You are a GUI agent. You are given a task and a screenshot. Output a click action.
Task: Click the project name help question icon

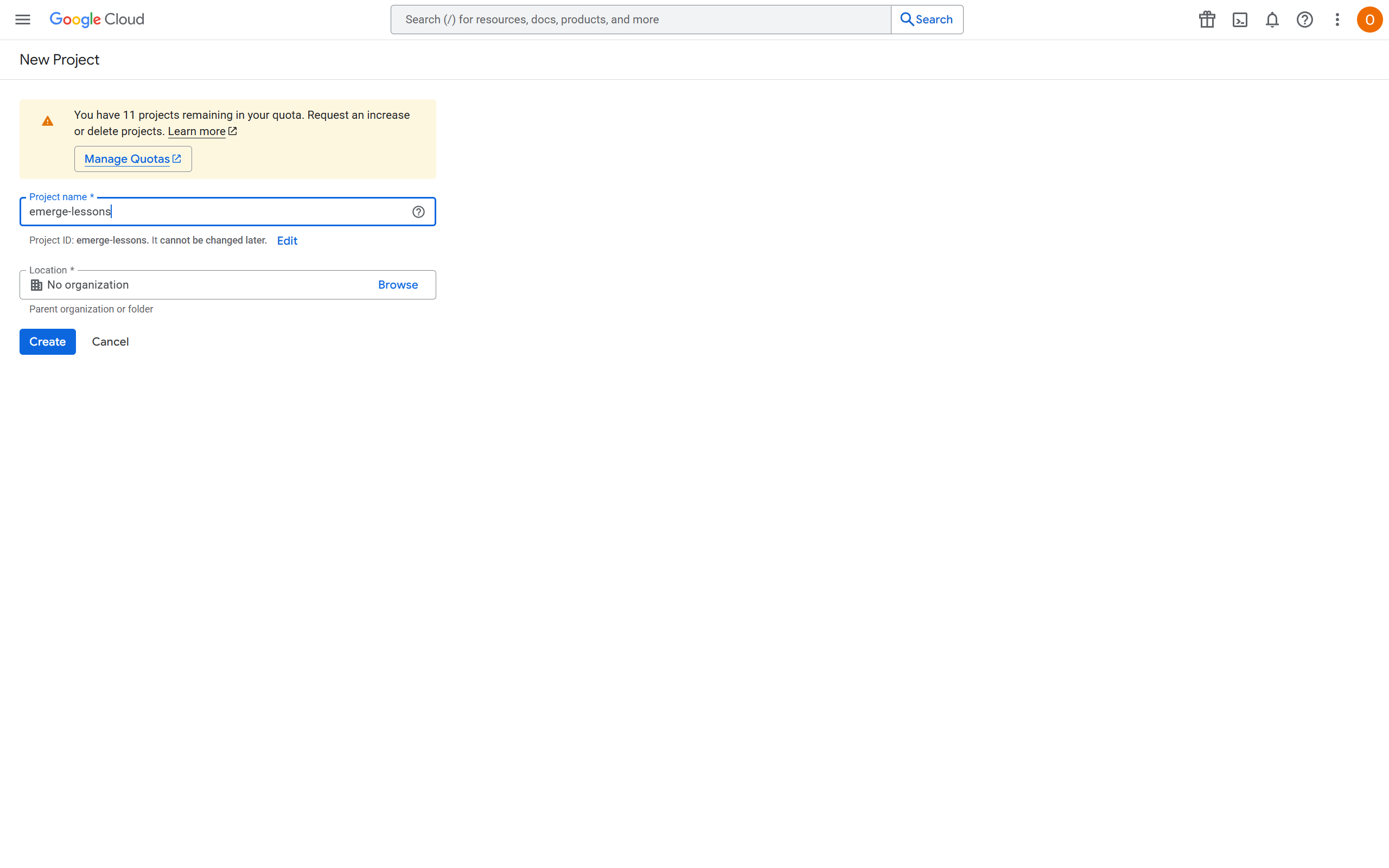coord(418,211)
